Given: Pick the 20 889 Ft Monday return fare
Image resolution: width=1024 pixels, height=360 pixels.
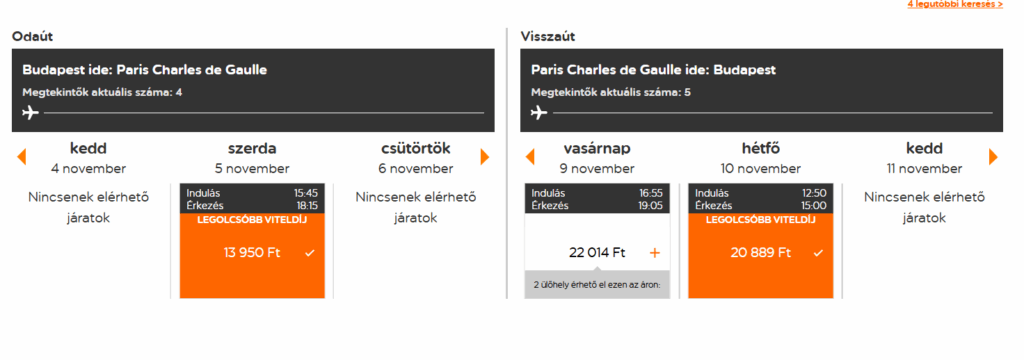Looking at the screenshot, I should 761,242.
